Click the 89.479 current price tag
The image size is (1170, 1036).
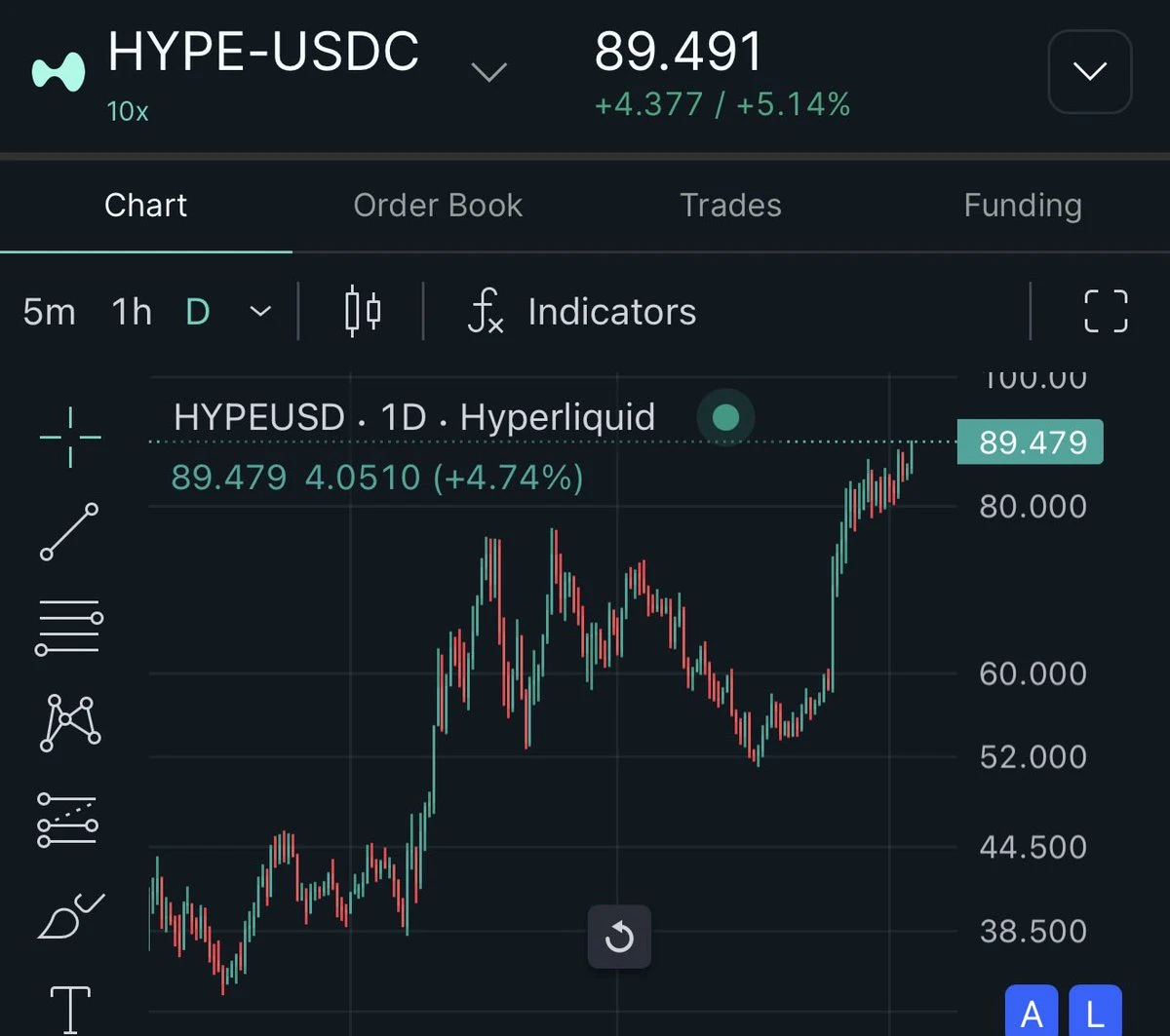(x=1031, y=442)
